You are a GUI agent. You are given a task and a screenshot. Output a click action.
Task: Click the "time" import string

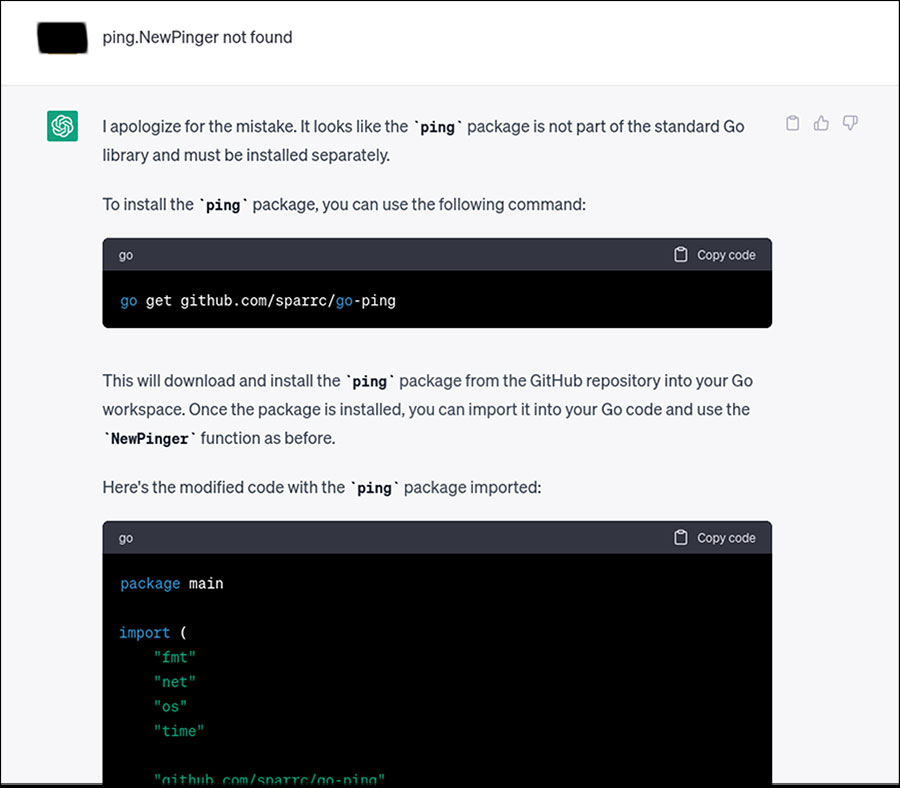pyautogui.click(x=180, y=731)
